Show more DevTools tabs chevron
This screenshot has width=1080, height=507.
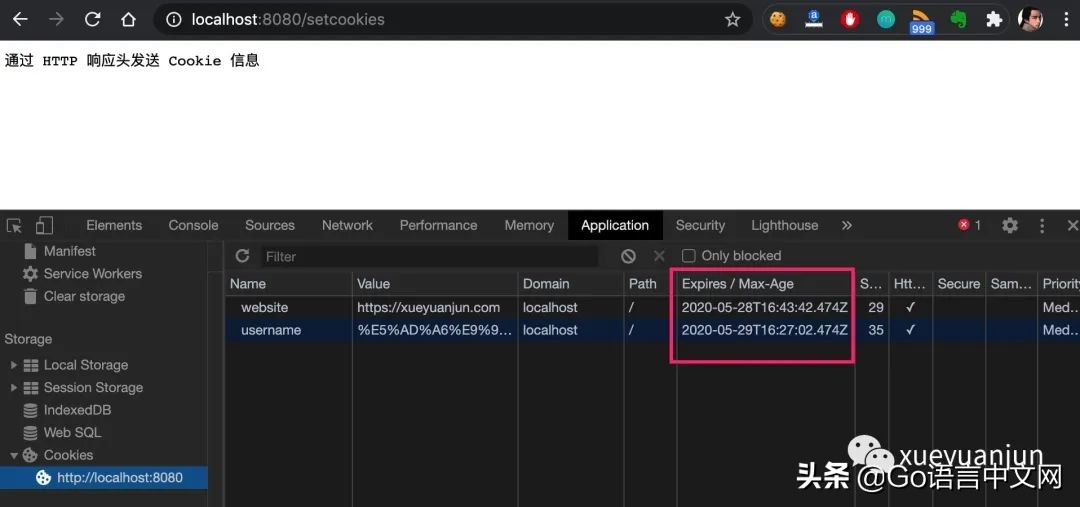[x=847, y=225]
